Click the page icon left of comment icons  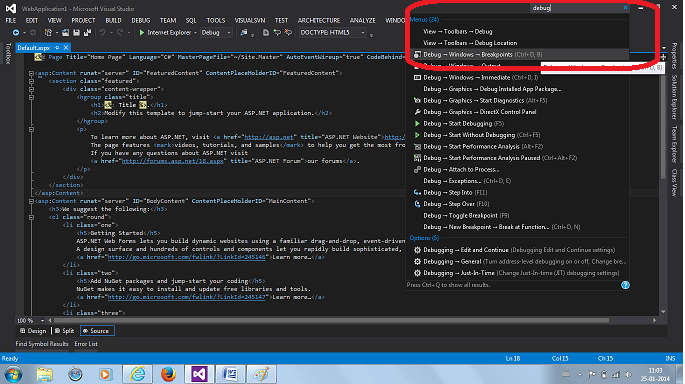point(266,33)
